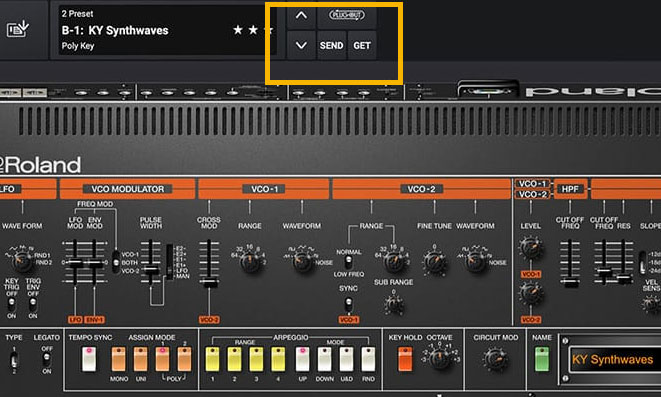
Task: Click the CIRCUIT MOD knob
Action: pos(495,359)
